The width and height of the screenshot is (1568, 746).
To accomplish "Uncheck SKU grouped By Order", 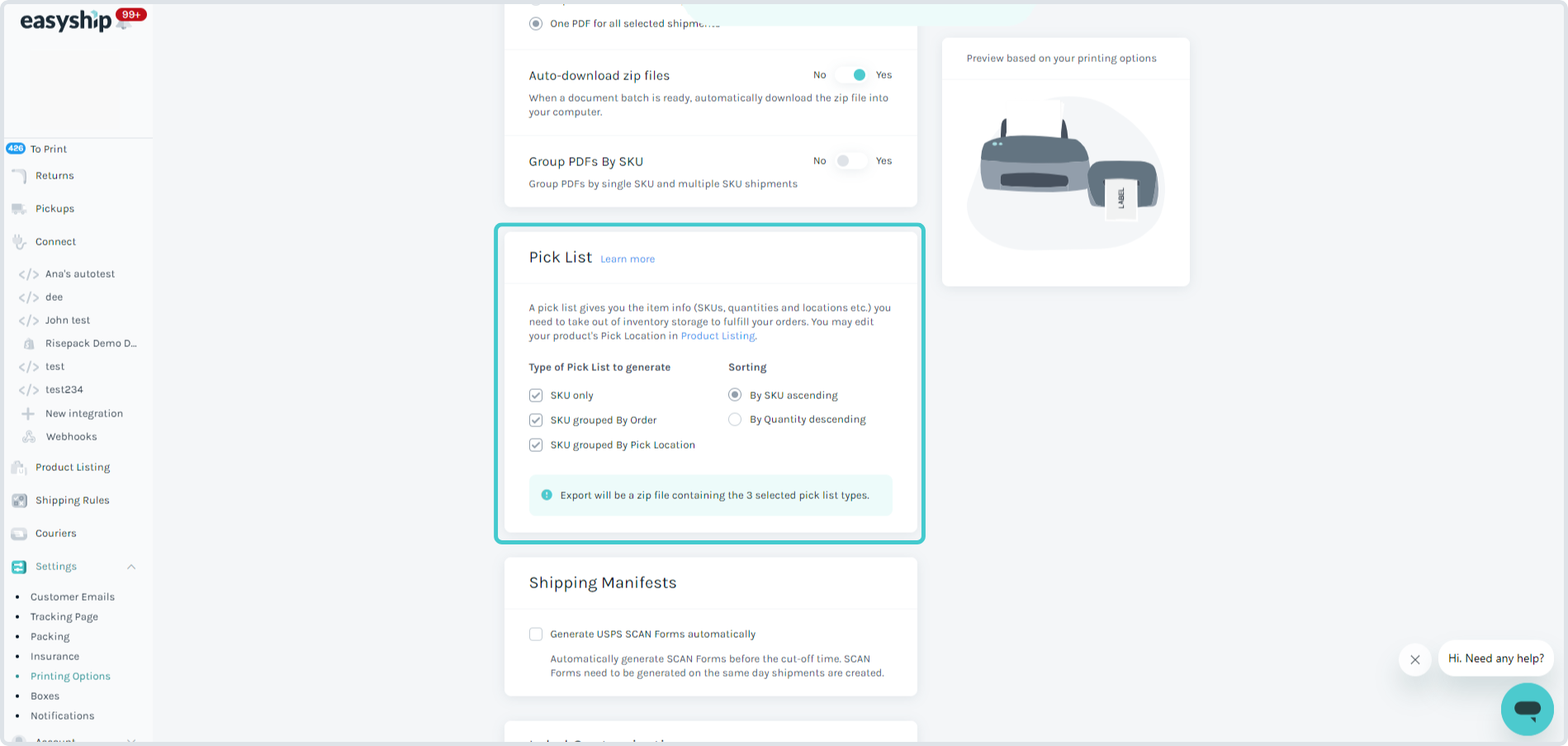I will (536, 421).
